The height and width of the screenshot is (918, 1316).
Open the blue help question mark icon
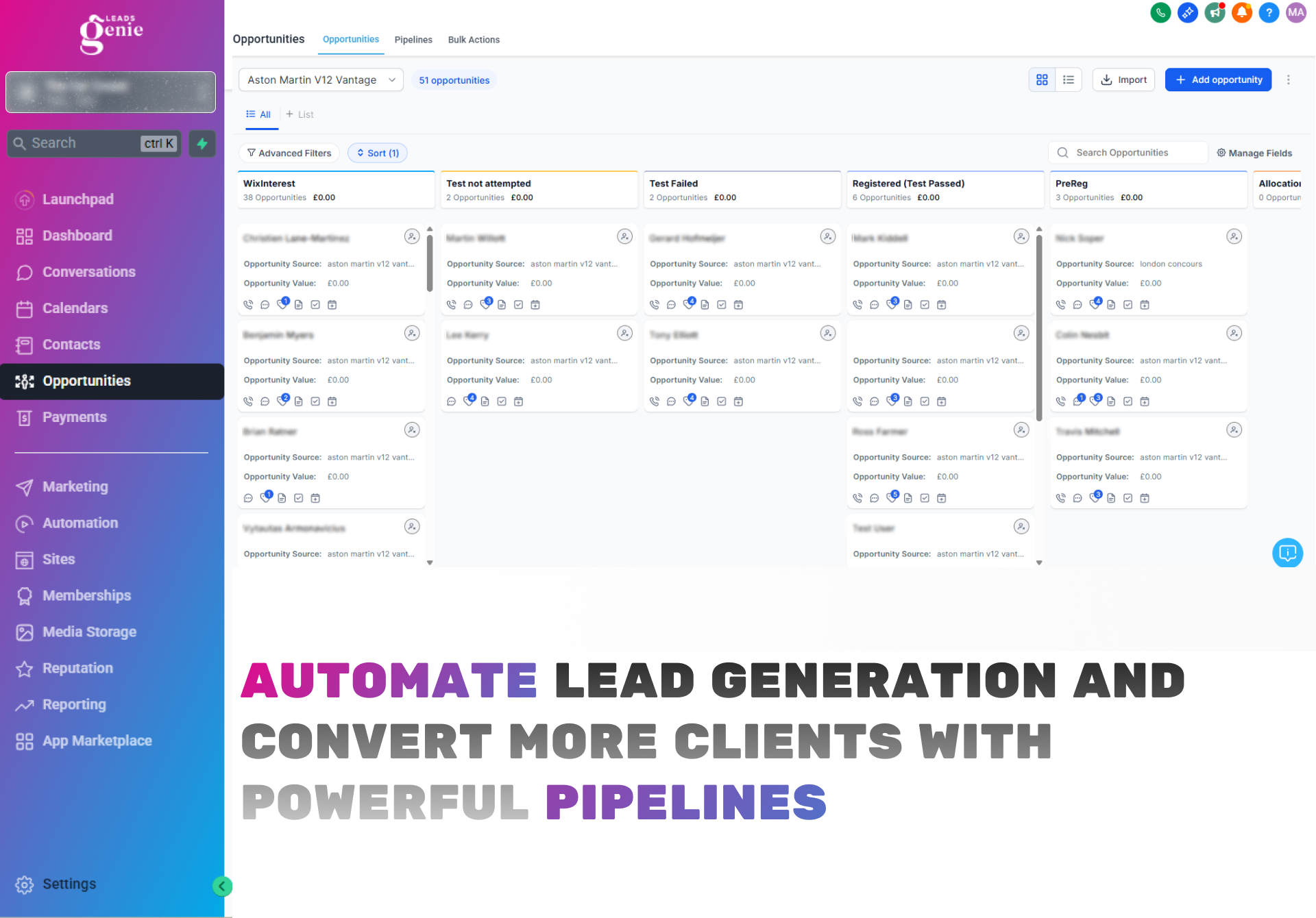click(1269, 12)
